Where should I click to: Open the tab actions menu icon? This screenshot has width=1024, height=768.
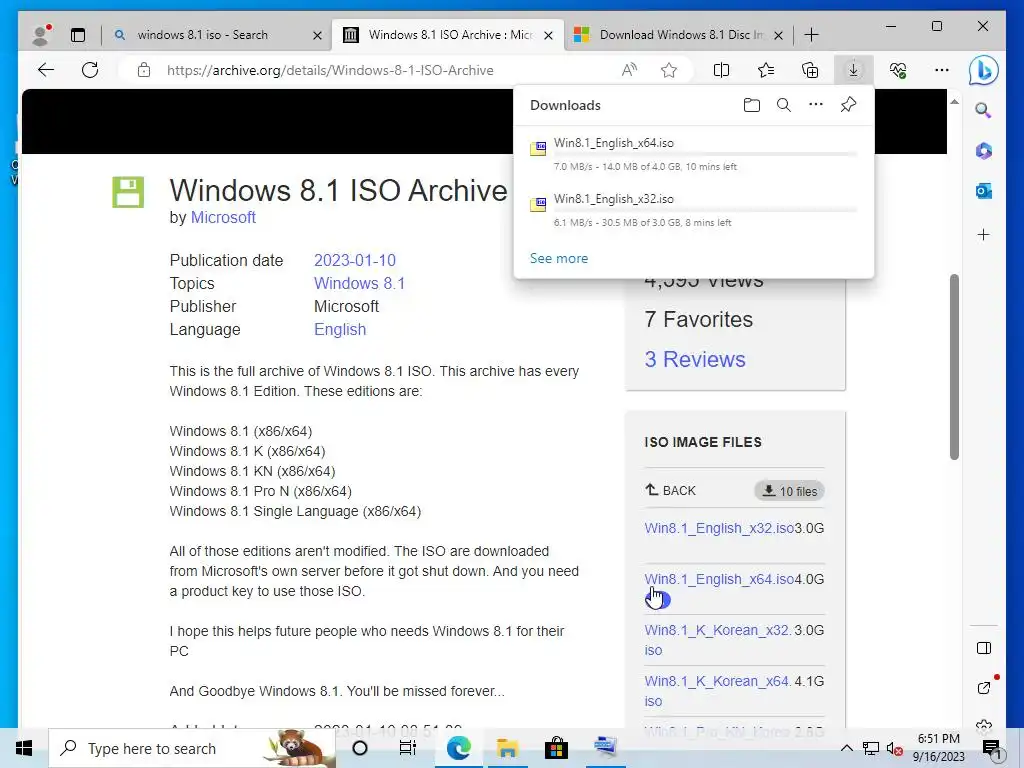[78, 35]
